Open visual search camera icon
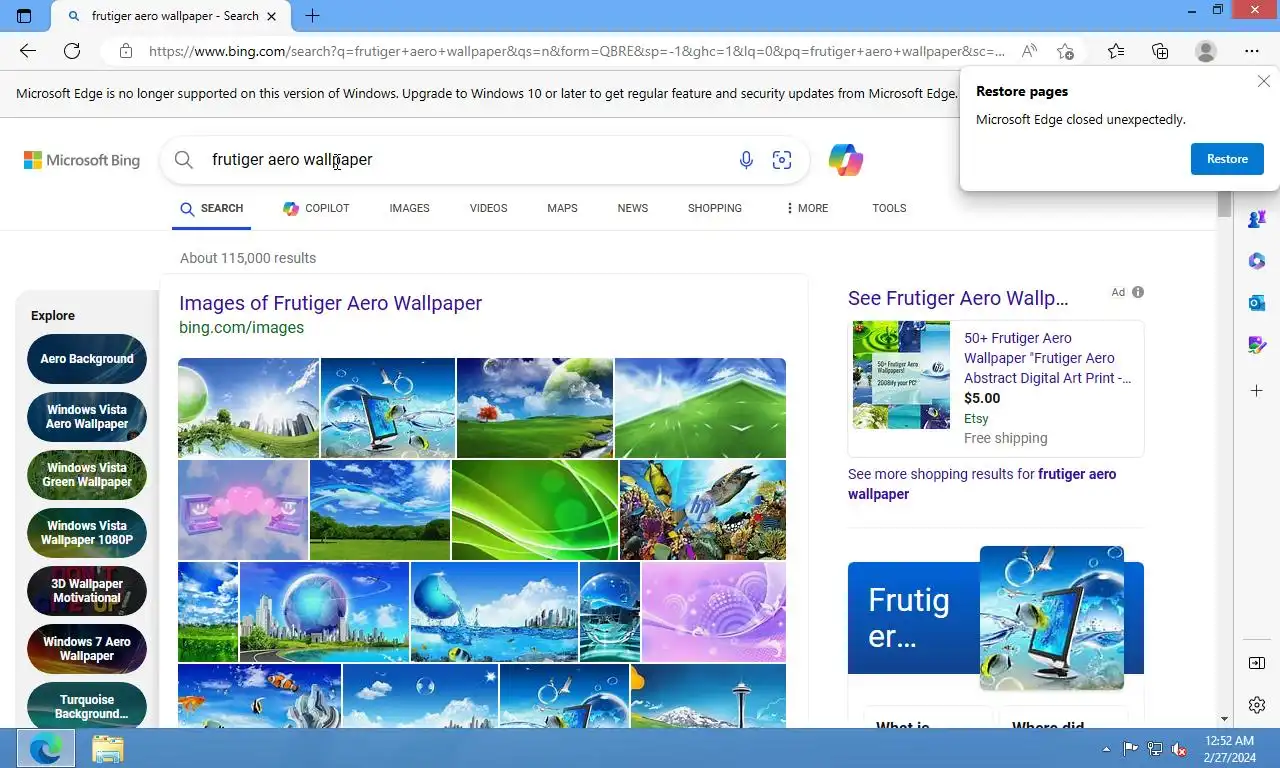The image size is (1280, 768). click(x=782, y=160)
